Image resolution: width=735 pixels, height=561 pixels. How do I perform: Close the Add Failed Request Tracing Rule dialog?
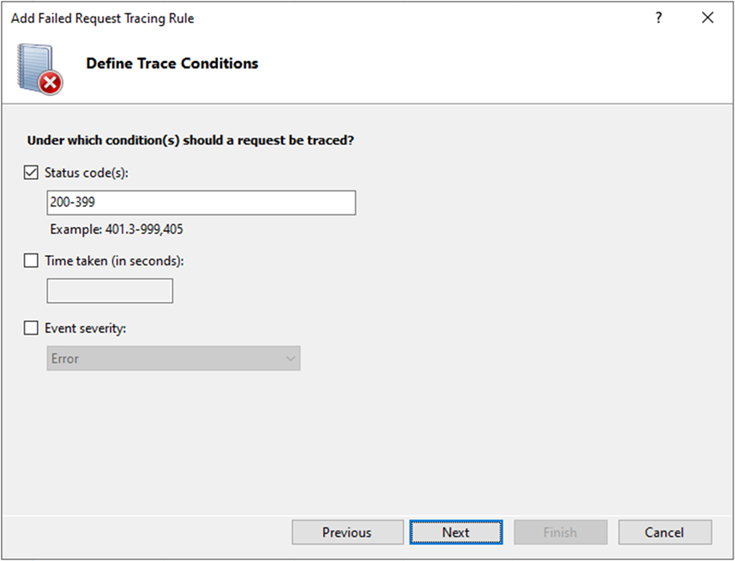pos(708,18)
